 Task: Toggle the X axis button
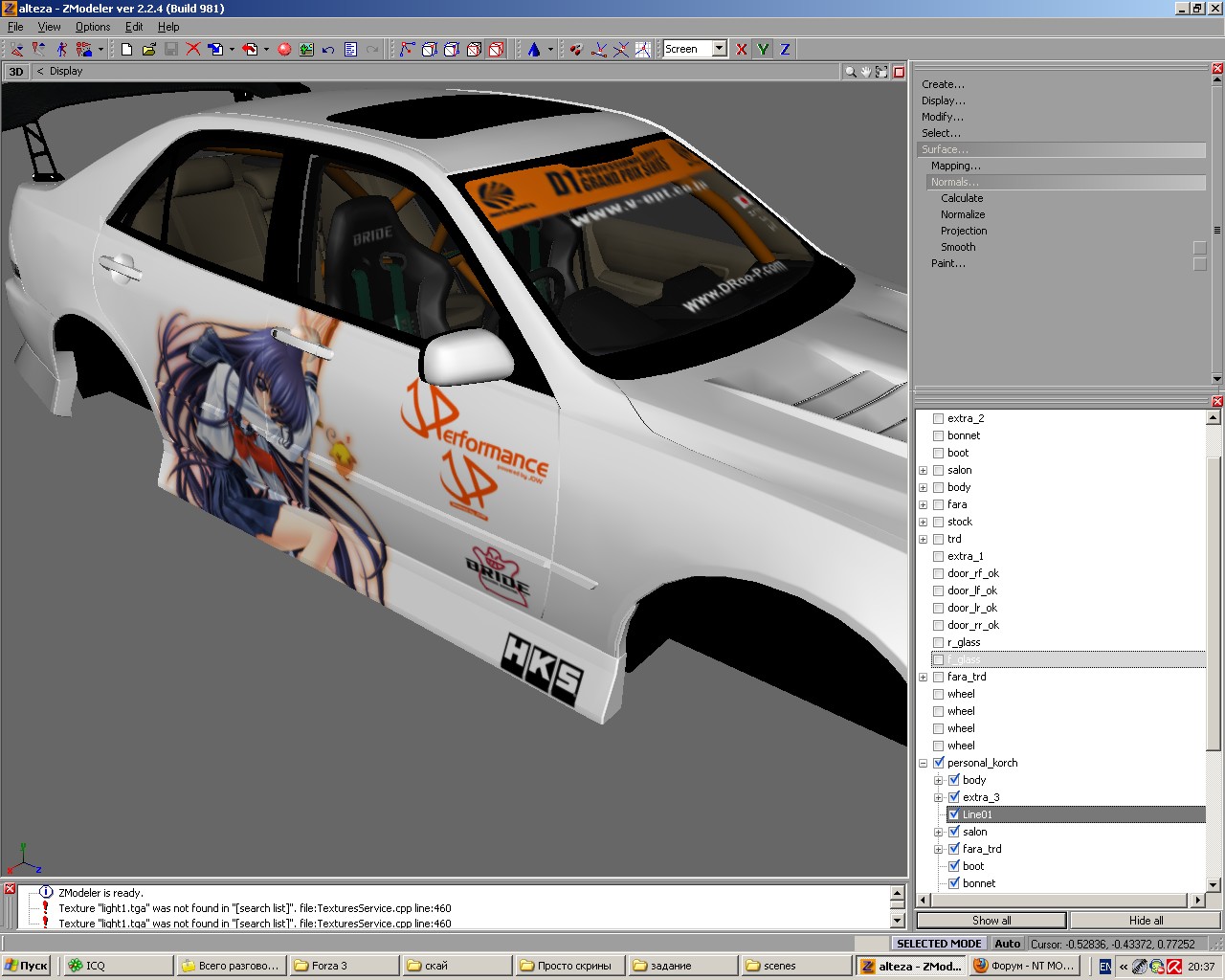741,49
